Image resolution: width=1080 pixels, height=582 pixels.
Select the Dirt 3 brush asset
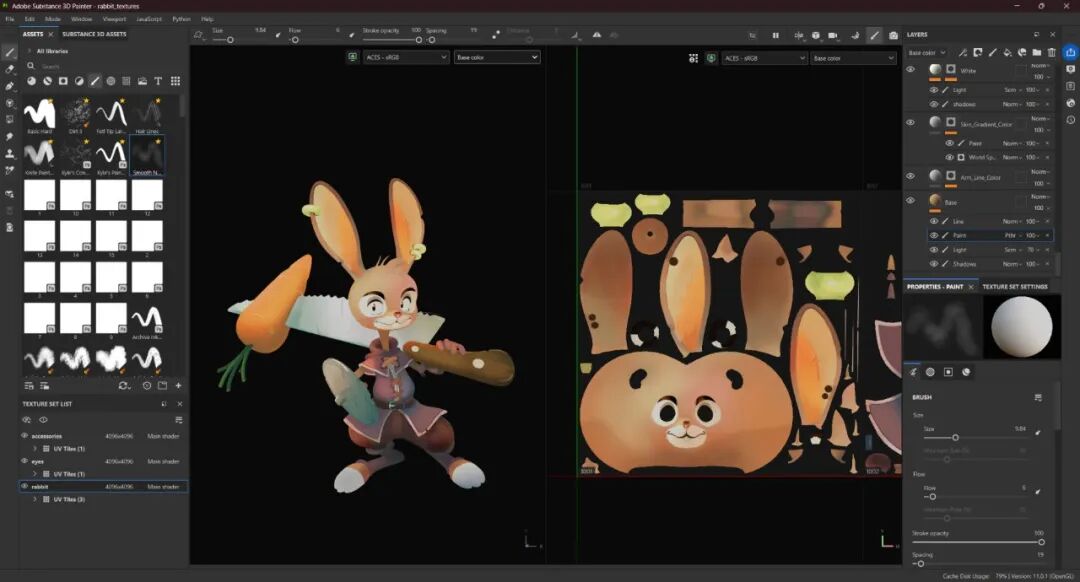pyautogui.click(x=76, y=116)
